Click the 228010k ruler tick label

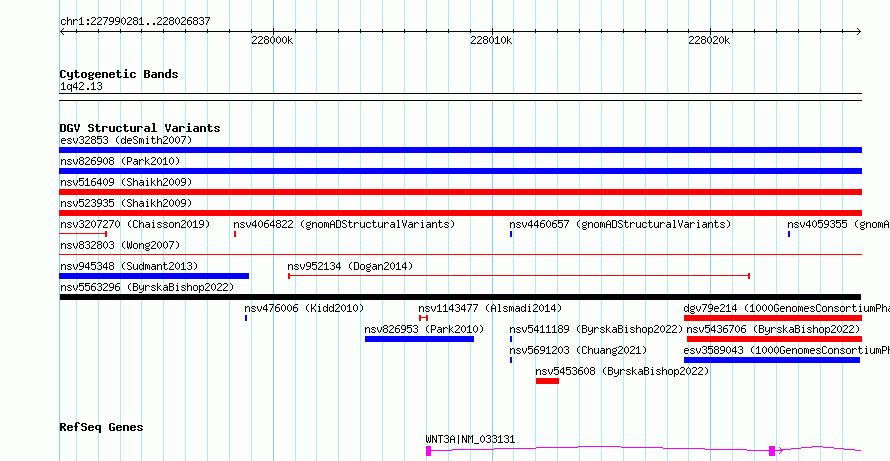[x=492, y=41]
